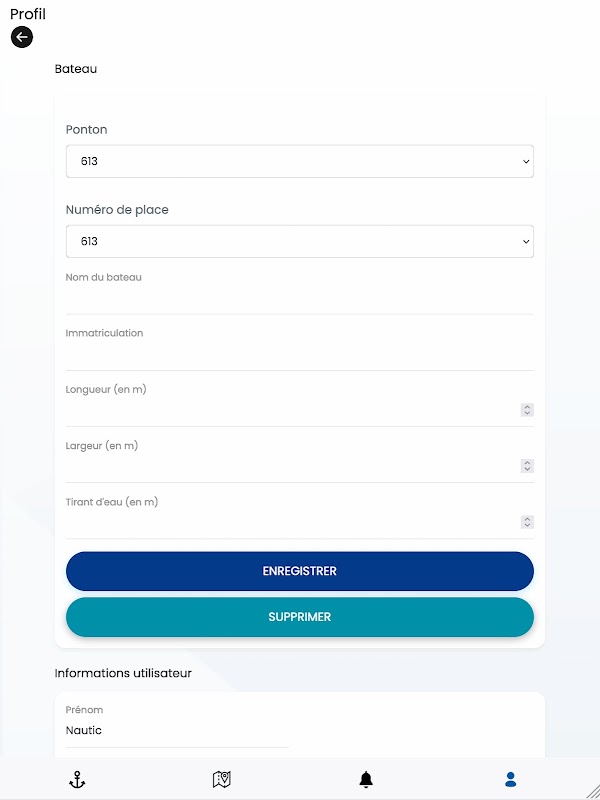This screenshot has width=600, height=800.
Task: Click into the Longueur (en m) field
Action: pos(290,410)
